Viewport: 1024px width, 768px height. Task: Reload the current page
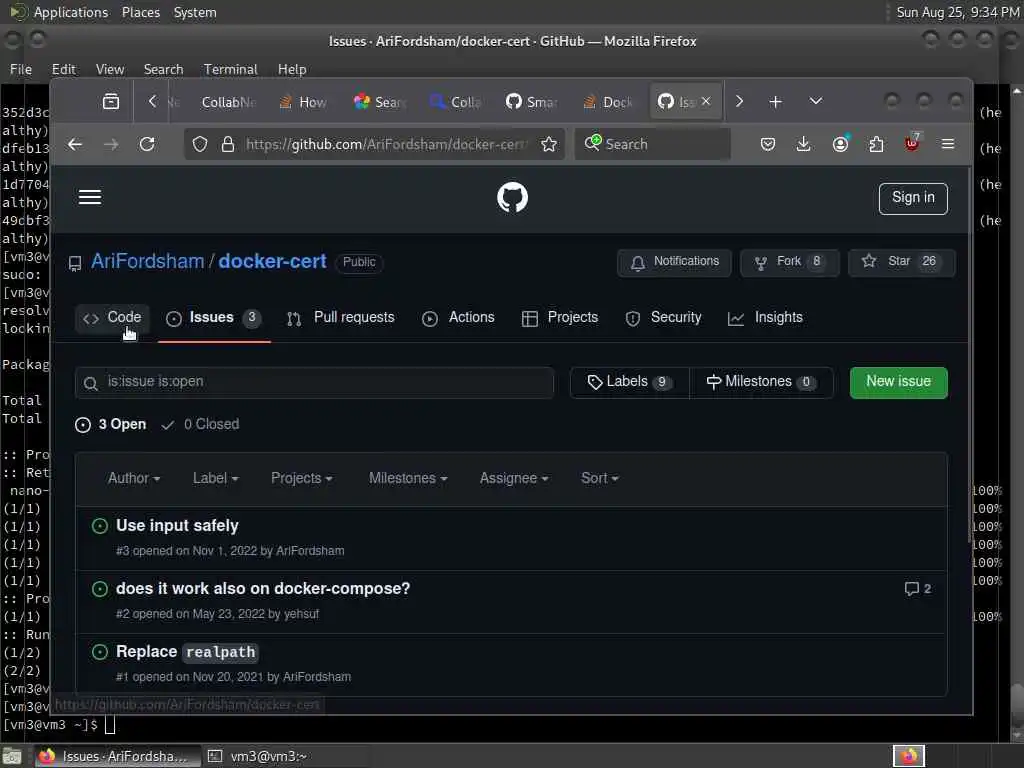pyautogui.click(x=147, y=144)
